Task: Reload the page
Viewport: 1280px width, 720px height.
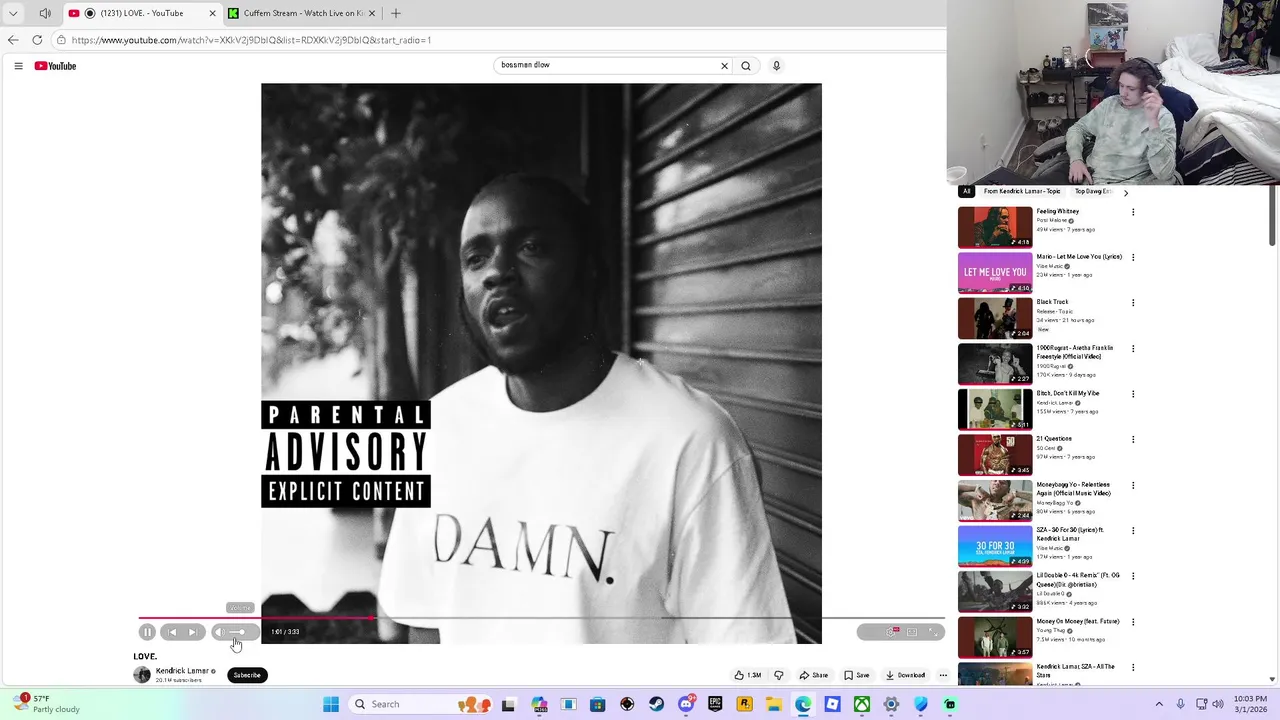Action: (x=37, y=40)
